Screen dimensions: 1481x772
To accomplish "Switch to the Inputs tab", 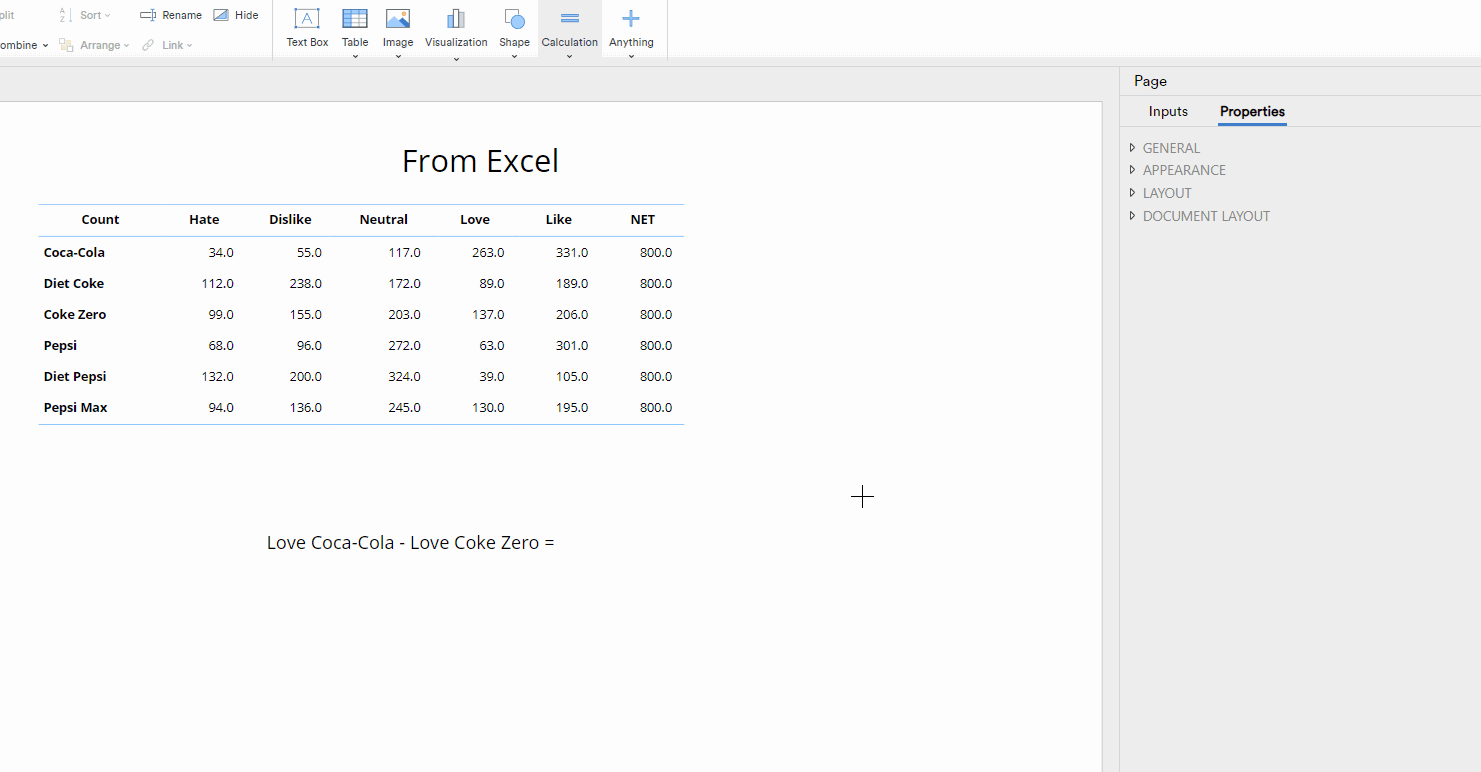I will (x=1168, y=111).
